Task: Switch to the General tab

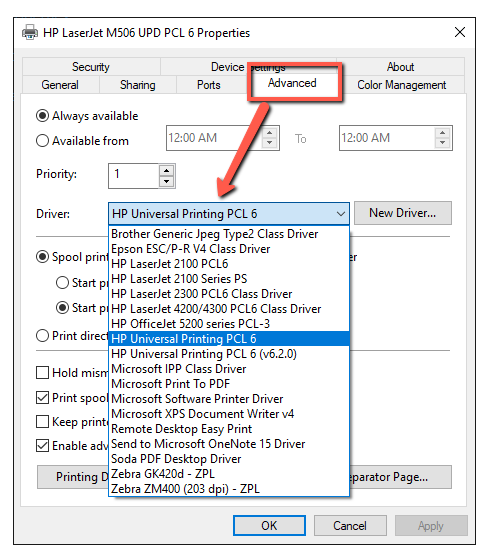Action: tap(60, 85)
